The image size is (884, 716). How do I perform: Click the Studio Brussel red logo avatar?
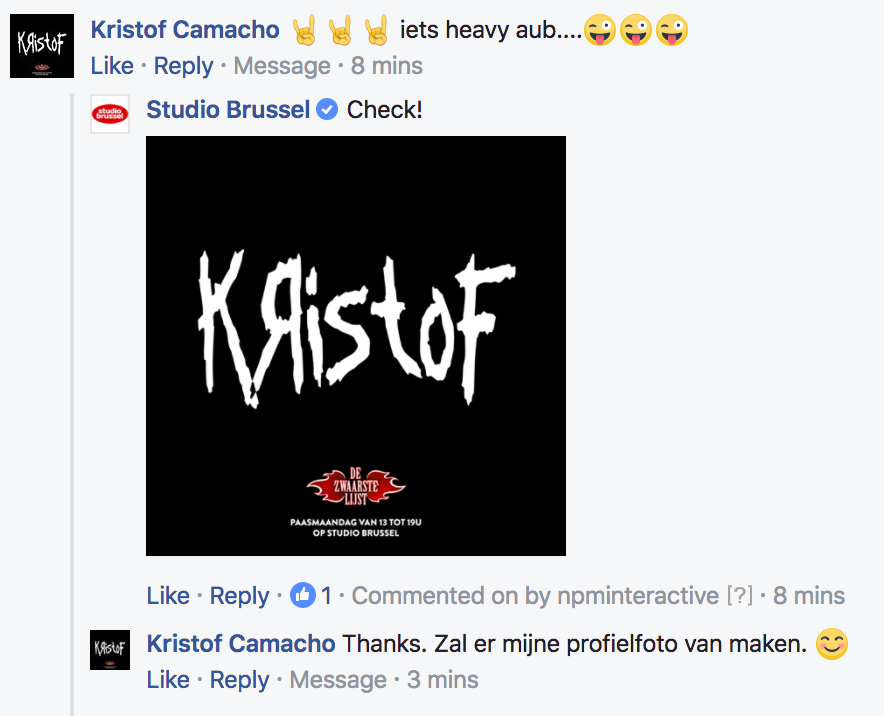click(x=110, y=114)
